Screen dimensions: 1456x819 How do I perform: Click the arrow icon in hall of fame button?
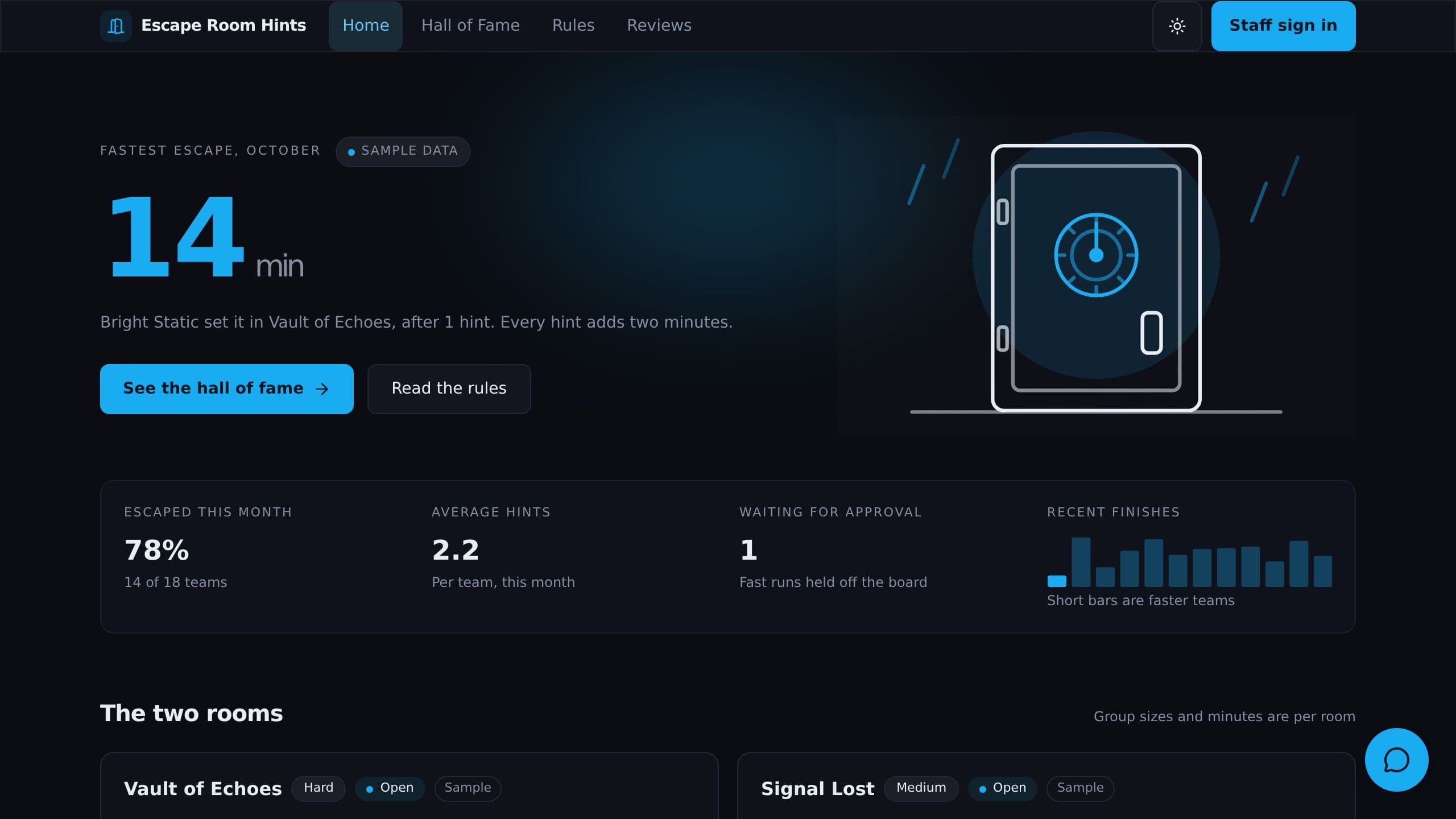tap(322, 388)
